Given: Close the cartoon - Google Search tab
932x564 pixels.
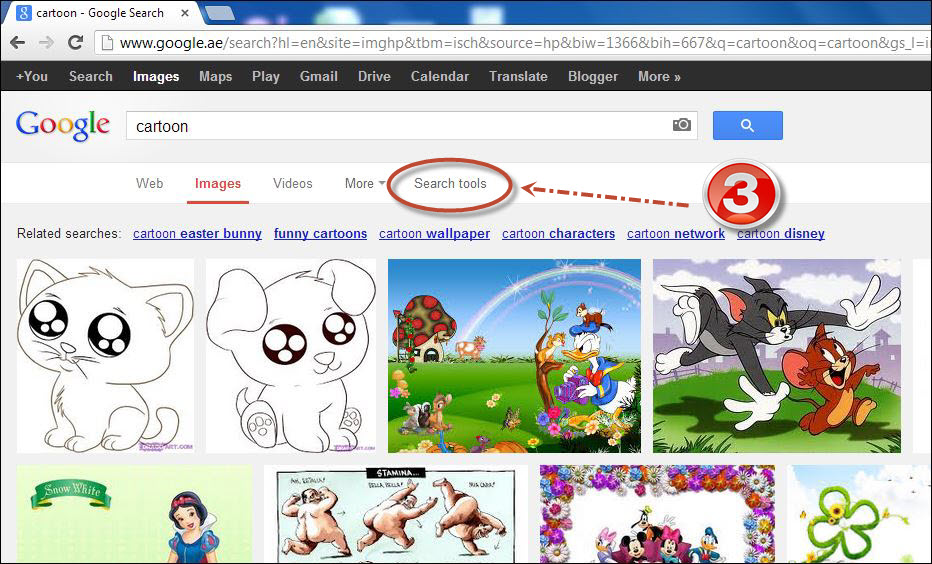Looking at the screenshot, I should point(185,12).
